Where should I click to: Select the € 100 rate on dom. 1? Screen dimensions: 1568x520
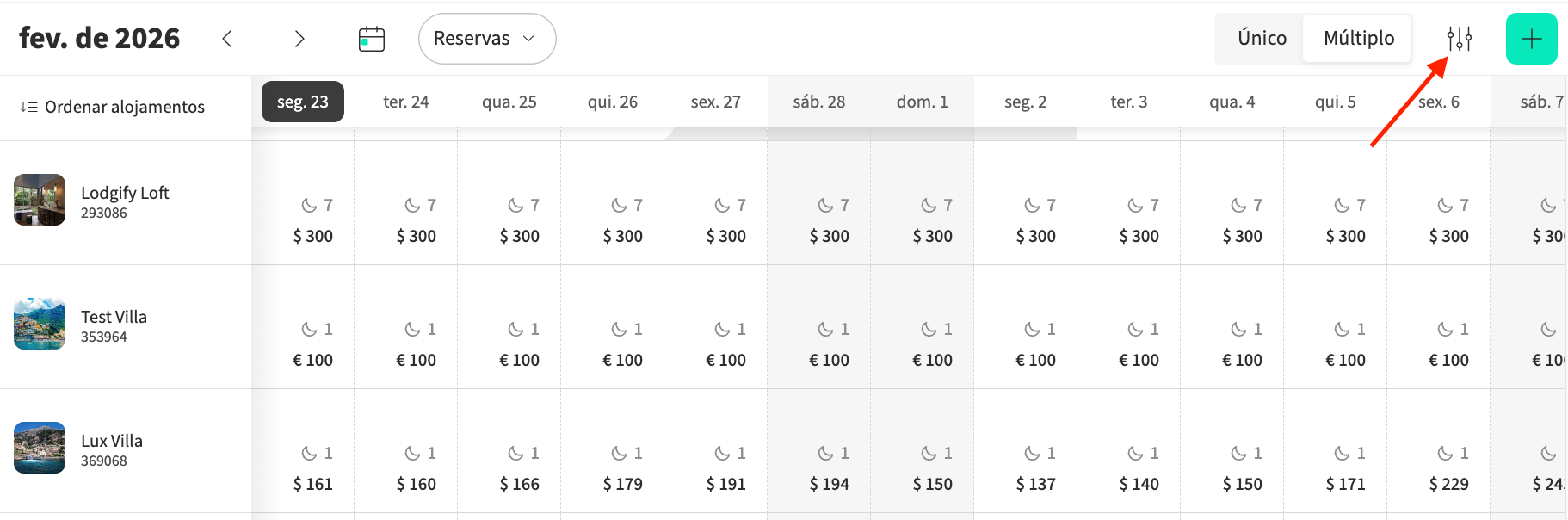tap(932, 360)
